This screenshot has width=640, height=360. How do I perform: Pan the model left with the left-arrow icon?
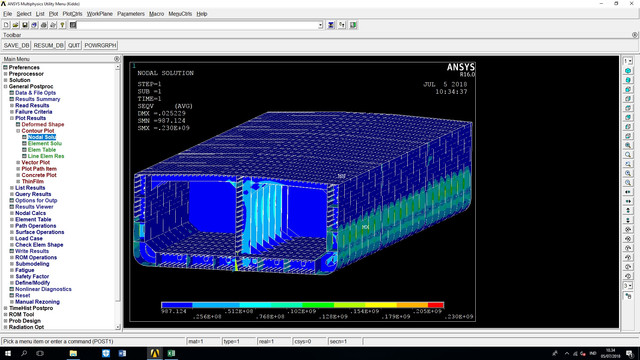[628, 192]
